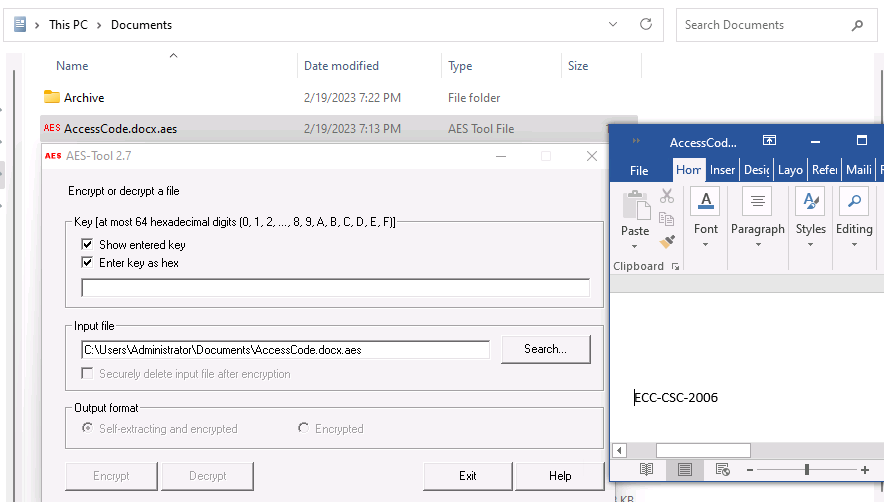This screenshot has width=884, height=502.
Task: Click the Ribbon Display Options icon
Action: coord(769,141)
